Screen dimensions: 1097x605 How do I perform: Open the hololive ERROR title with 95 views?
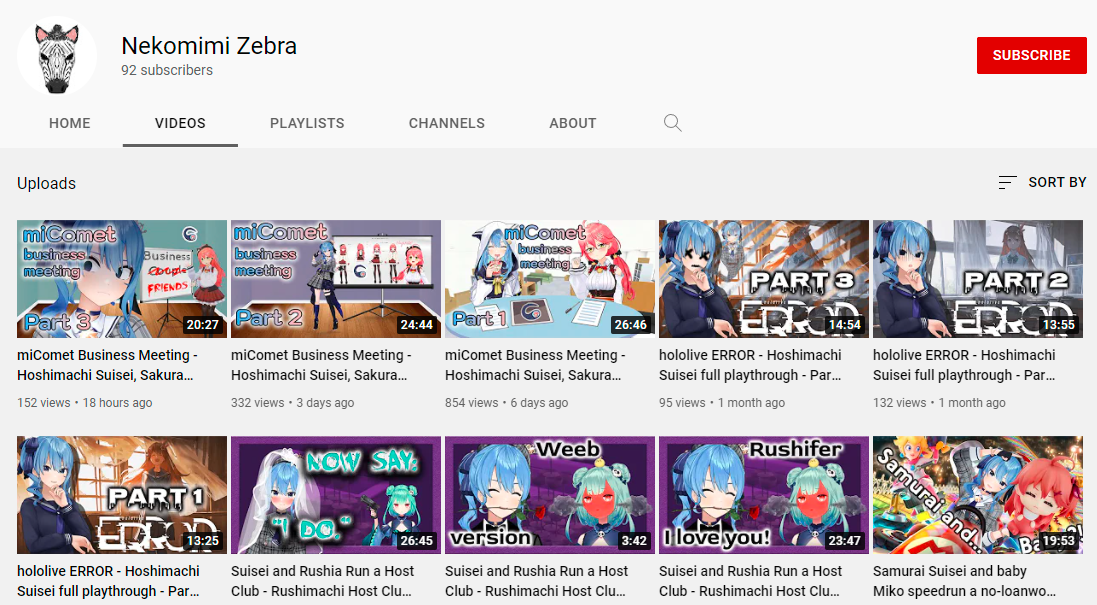(751, 365)
